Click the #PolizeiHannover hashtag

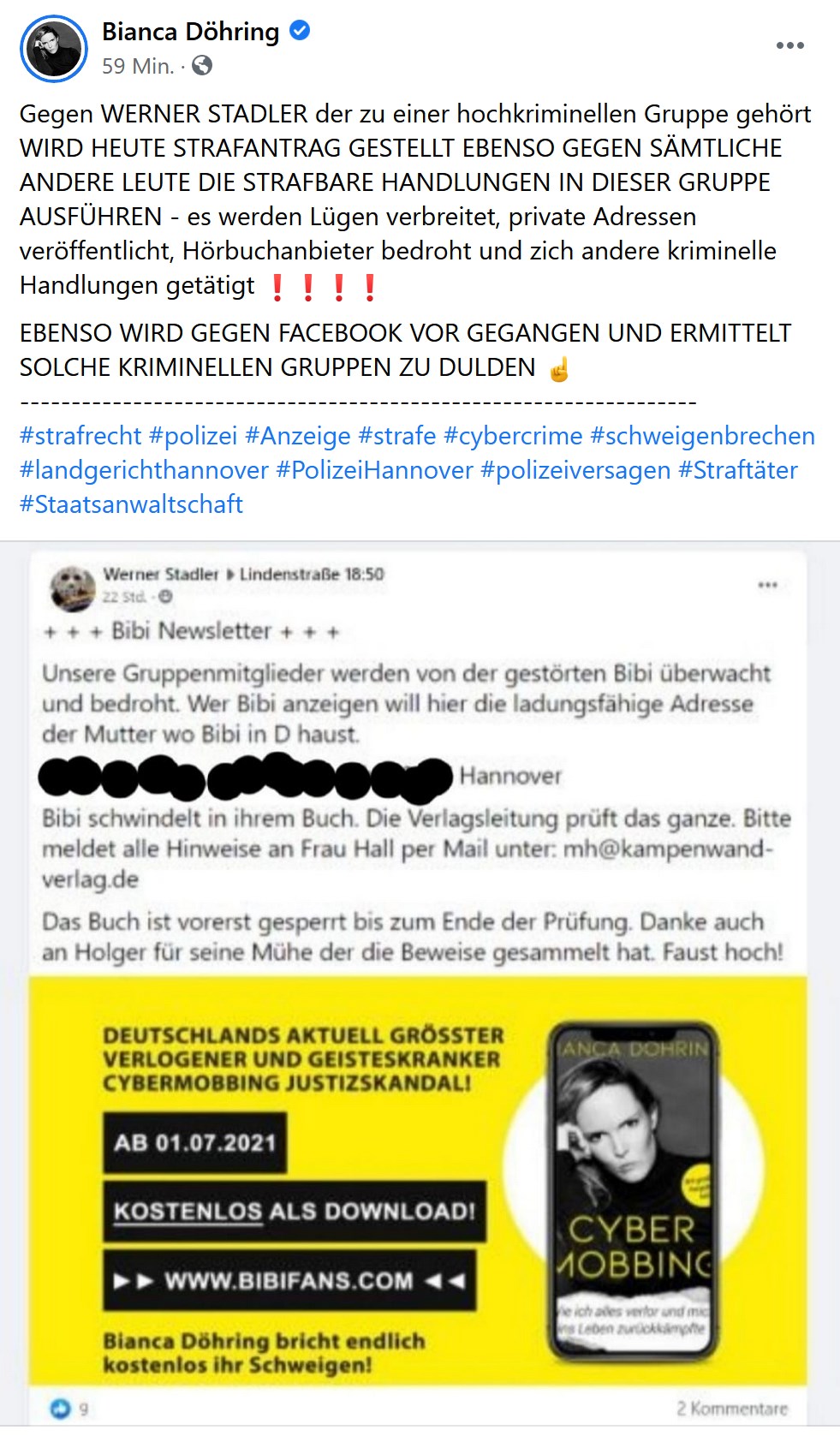click(374, 470)
